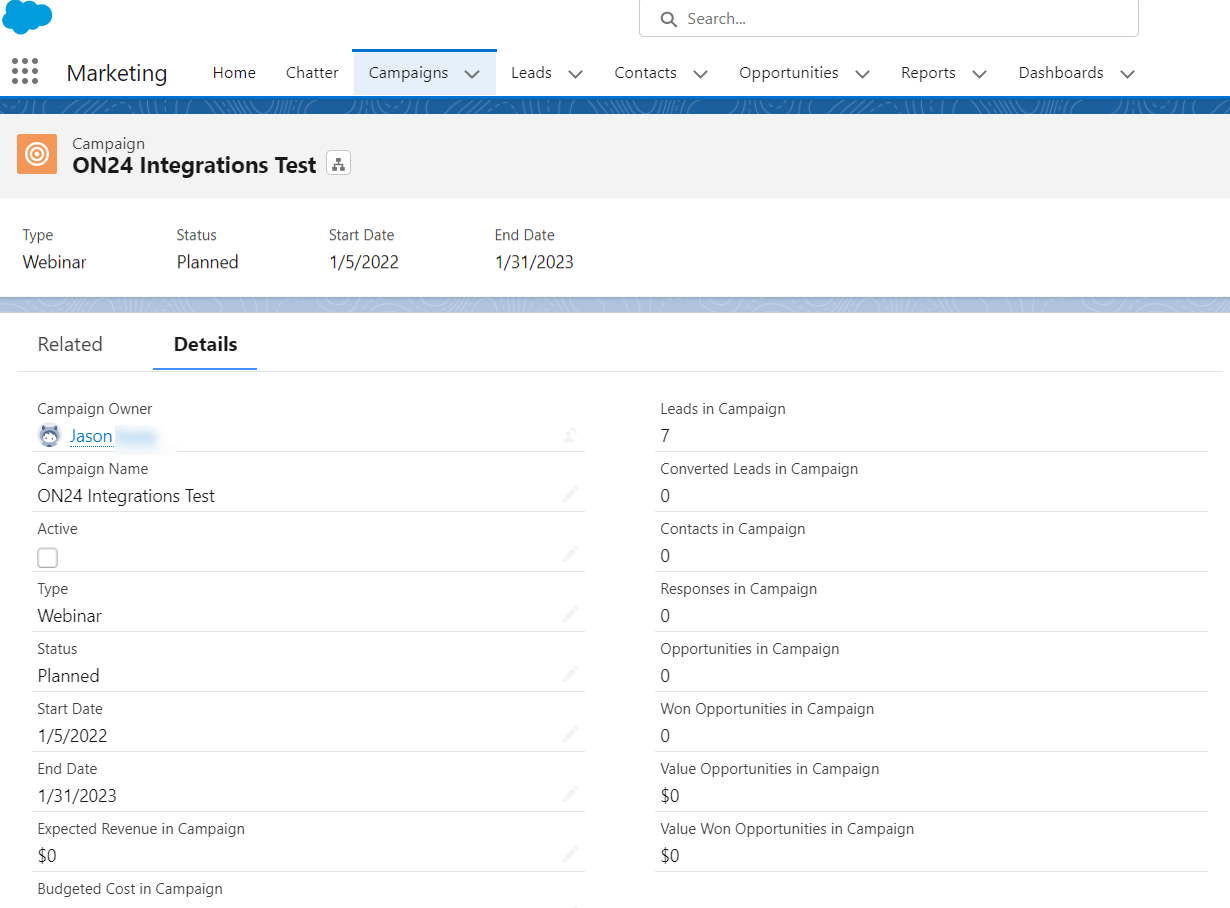Edit Type field pencil icon
This screenshot has width=1230, height=908.
pyautogui.click(x=570, y=614)
